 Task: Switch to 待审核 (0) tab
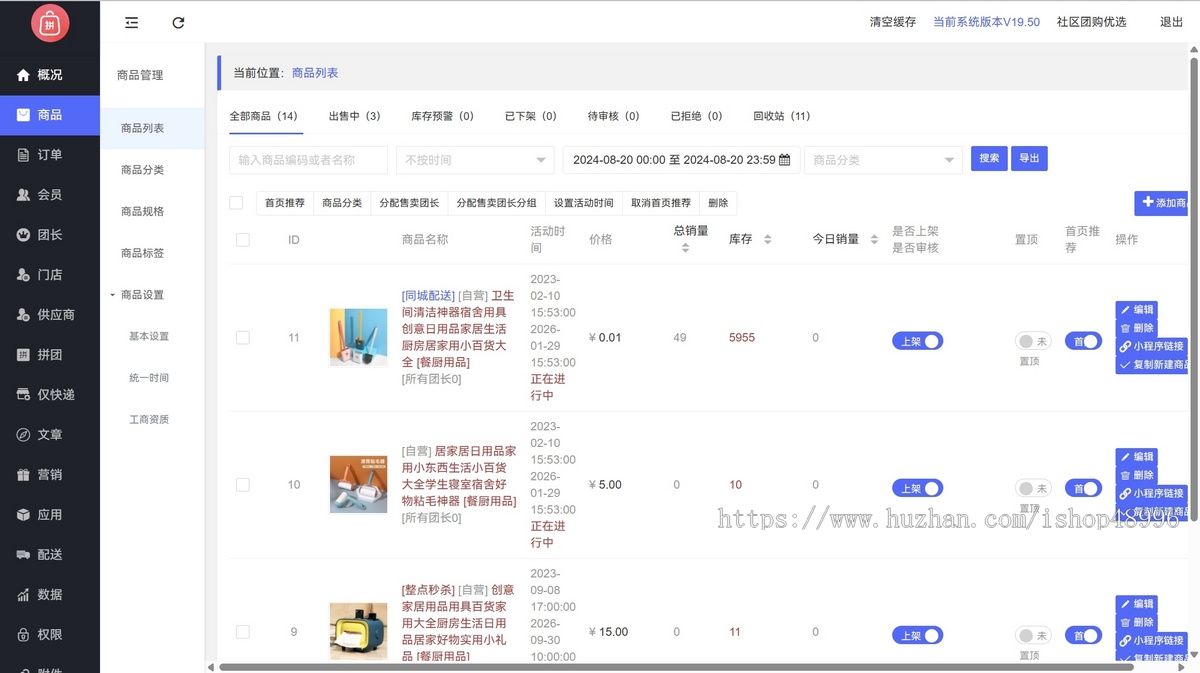point(614,116)
